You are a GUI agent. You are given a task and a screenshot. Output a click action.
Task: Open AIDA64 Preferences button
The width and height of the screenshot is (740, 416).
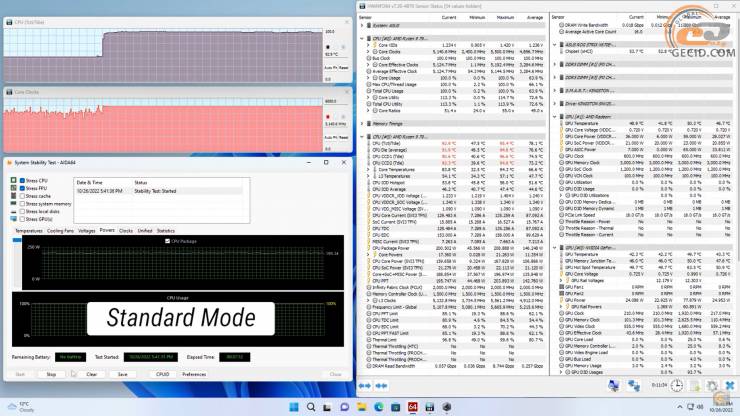click(194, 374)
